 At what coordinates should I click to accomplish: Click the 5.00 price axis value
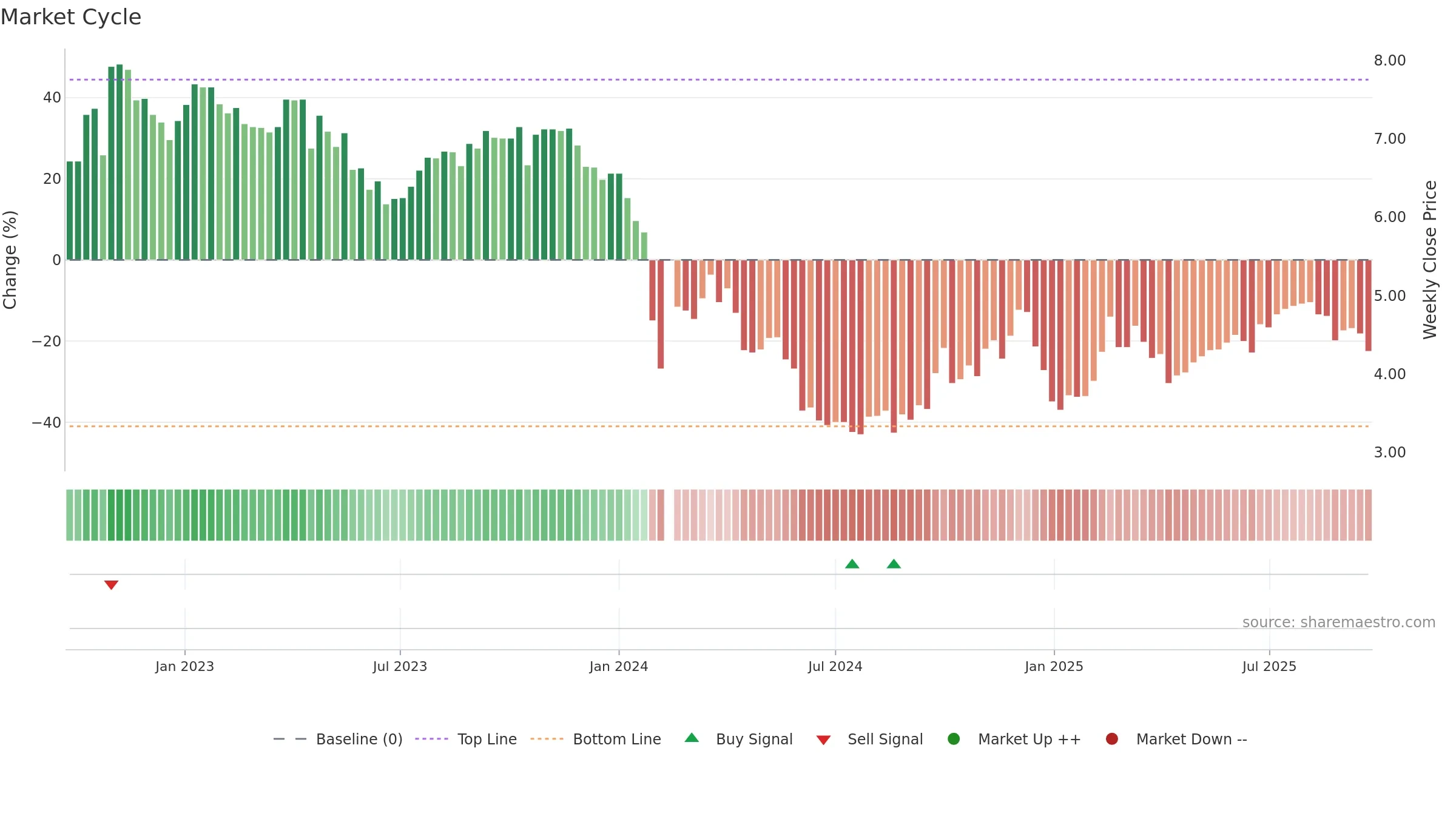click(x=1390, y=296)
